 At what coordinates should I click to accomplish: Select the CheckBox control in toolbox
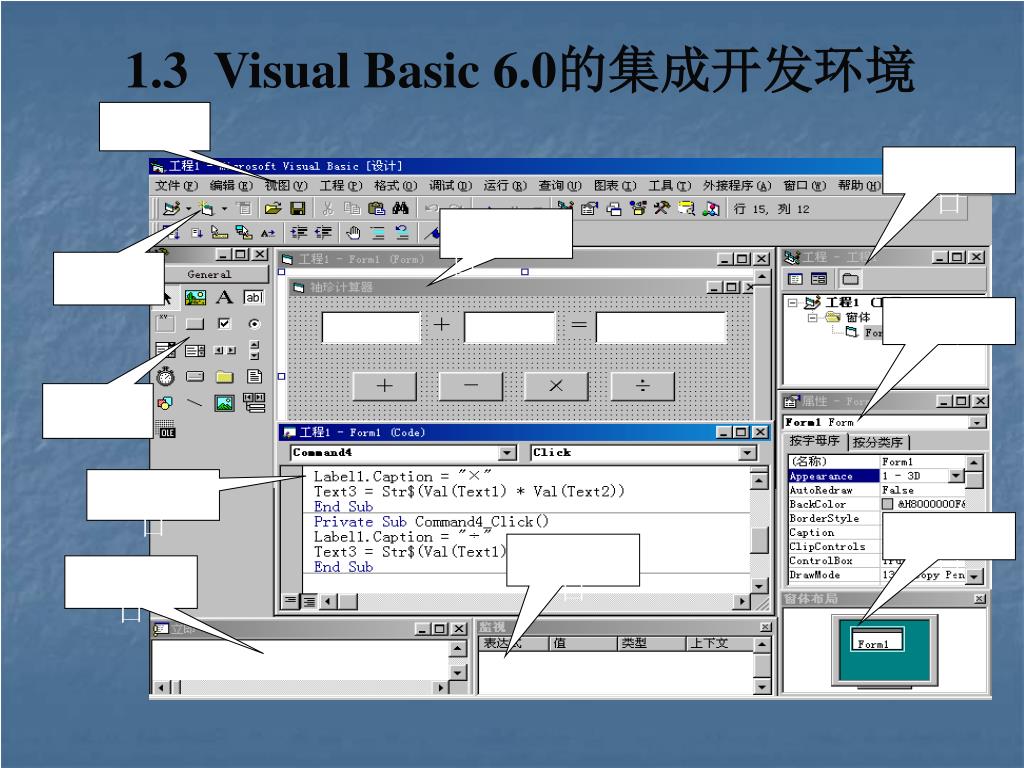(224, 324)
